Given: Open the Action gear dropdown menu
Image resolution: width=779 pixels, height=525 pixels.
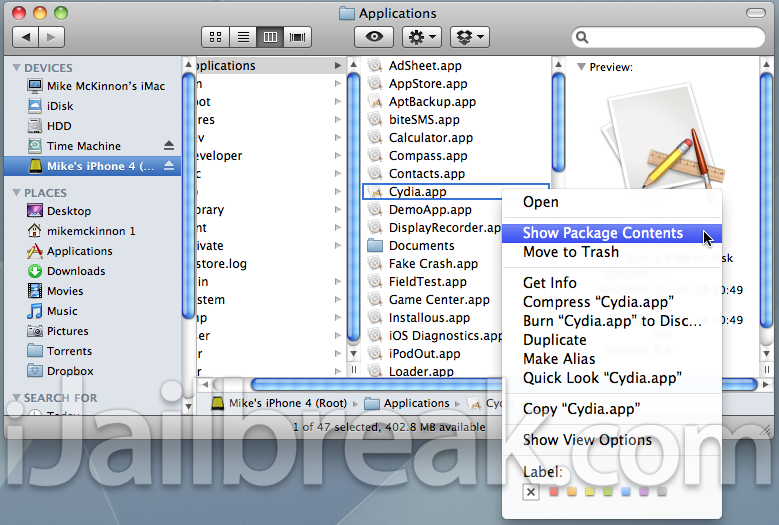Looking at the screenshot, I should [422, 37].
